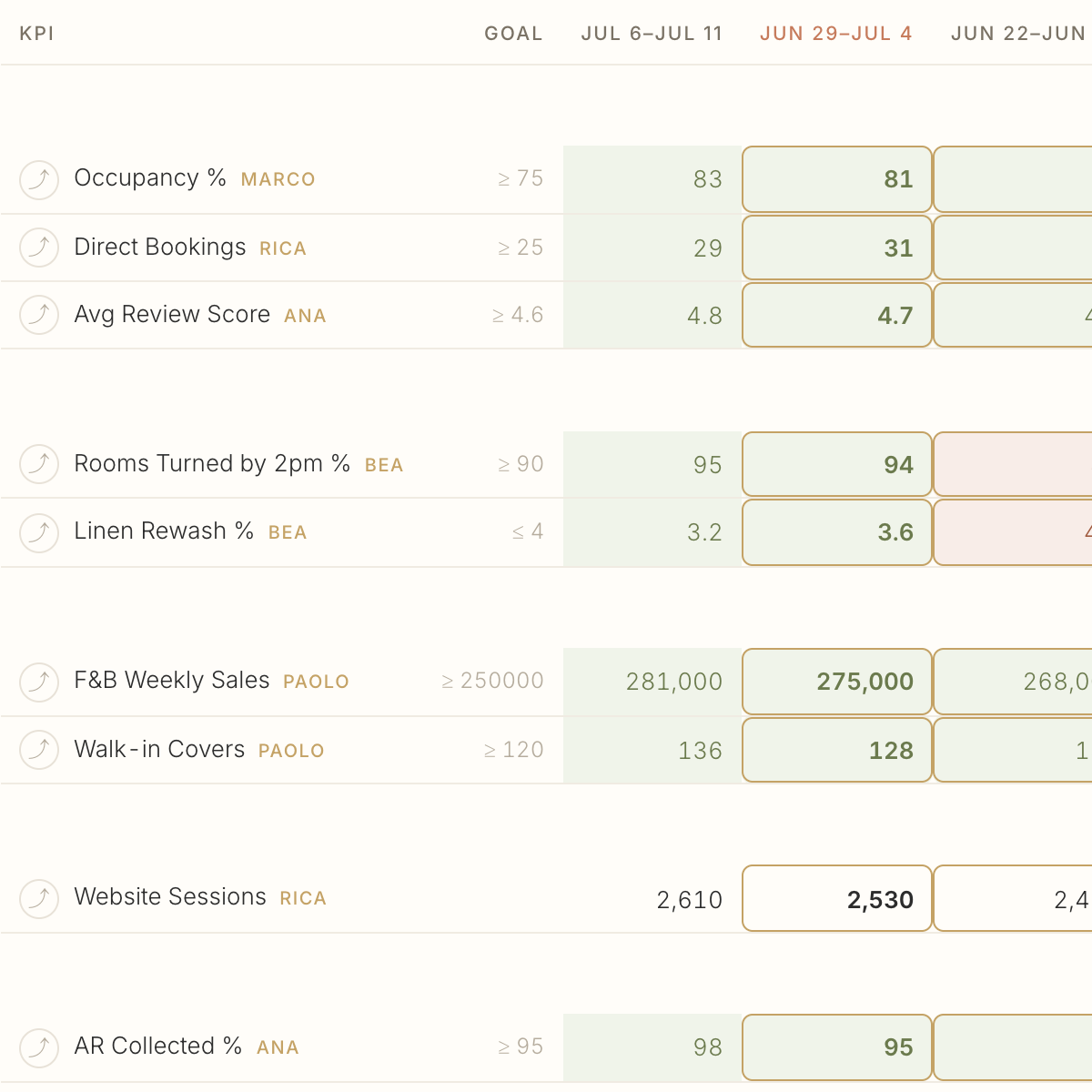Screen dimensions: 1092x1092
Task: Click goal ≥ 75 for Occupancy %
Action: (x=521, y=178)
